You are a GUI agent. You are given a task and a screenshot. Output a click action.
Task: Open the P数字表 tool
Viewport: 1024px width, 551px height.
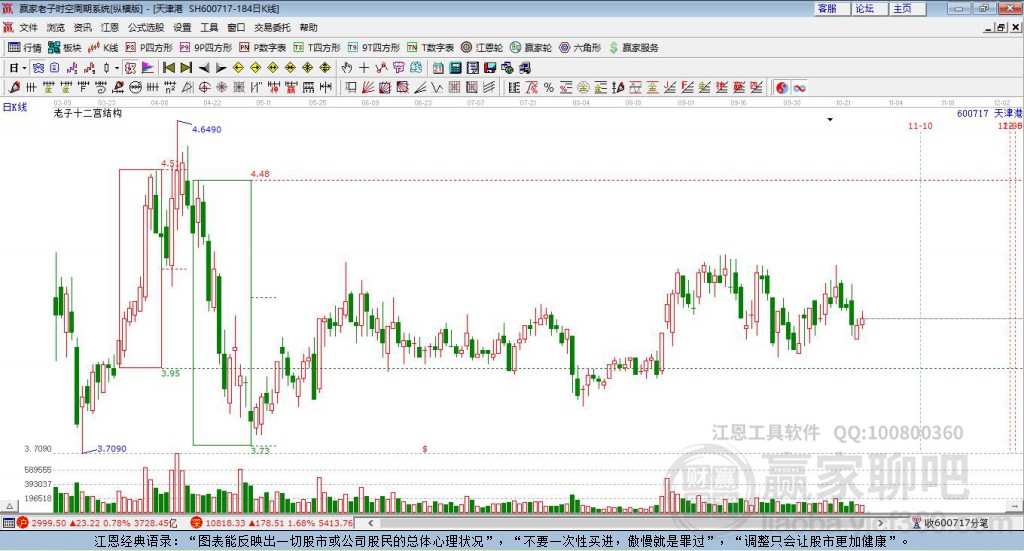click(263, 48)
